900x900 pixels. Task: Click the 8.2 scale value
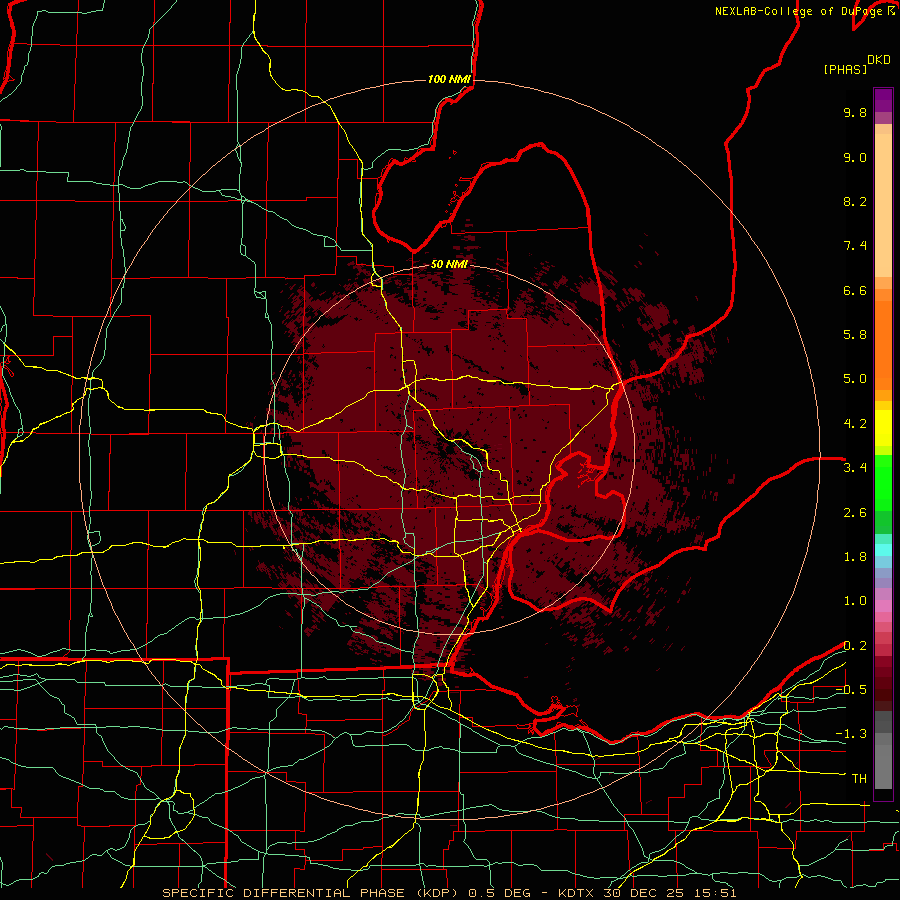coord(855,201)
